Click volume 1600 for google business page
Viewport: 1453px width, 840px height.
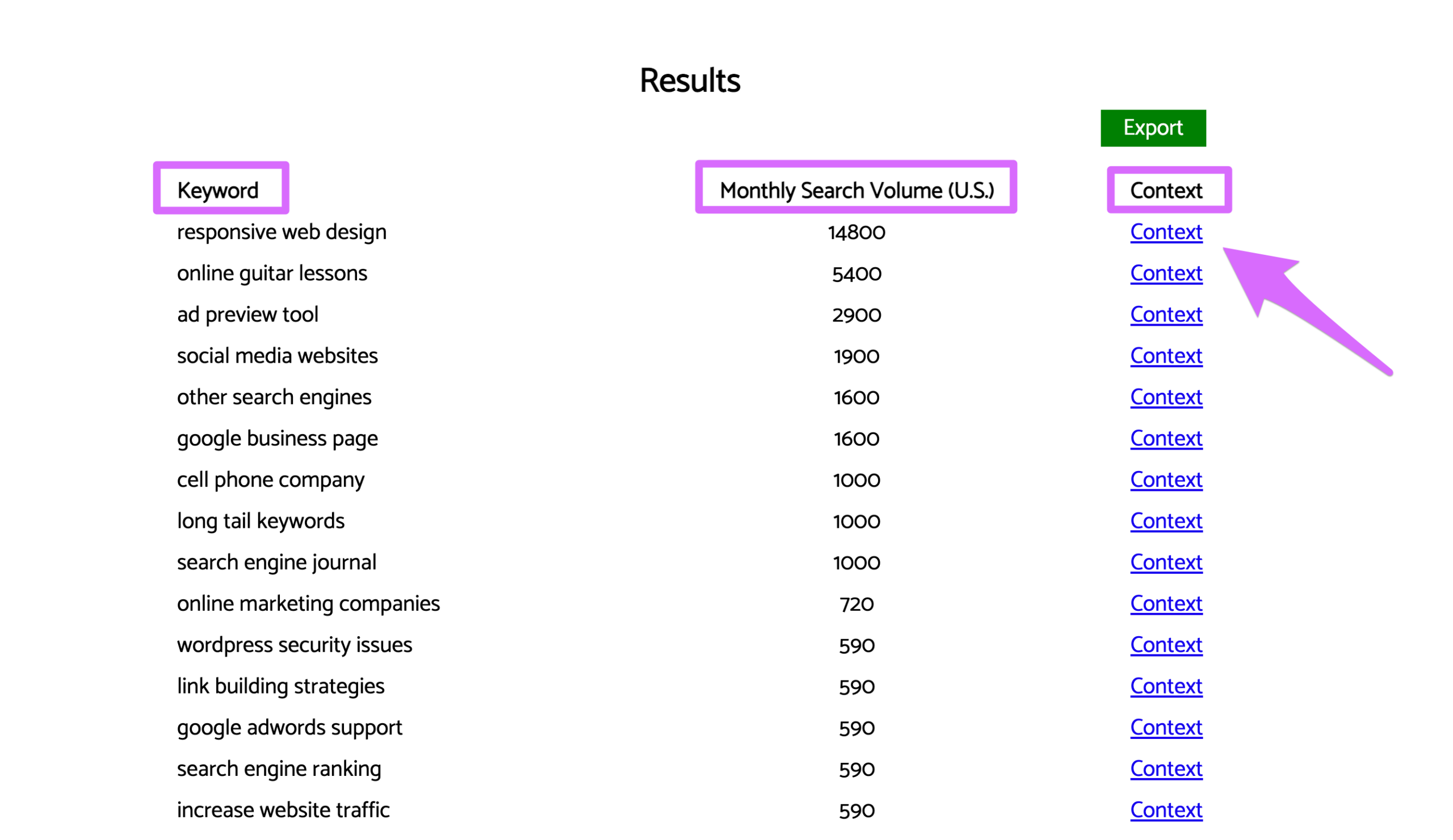click(x=856, y=439)
